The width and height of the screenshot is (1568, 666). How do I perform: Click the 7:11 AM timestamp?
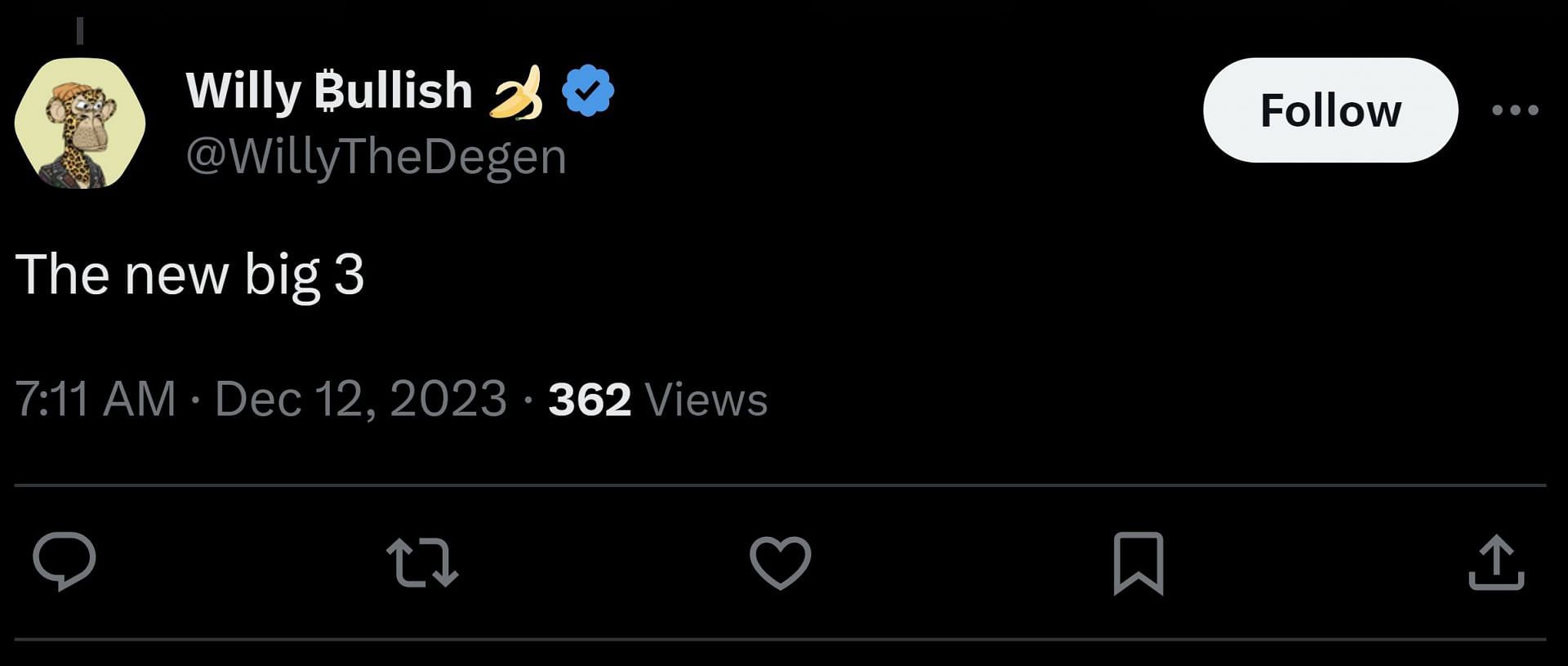pos(96,399)
